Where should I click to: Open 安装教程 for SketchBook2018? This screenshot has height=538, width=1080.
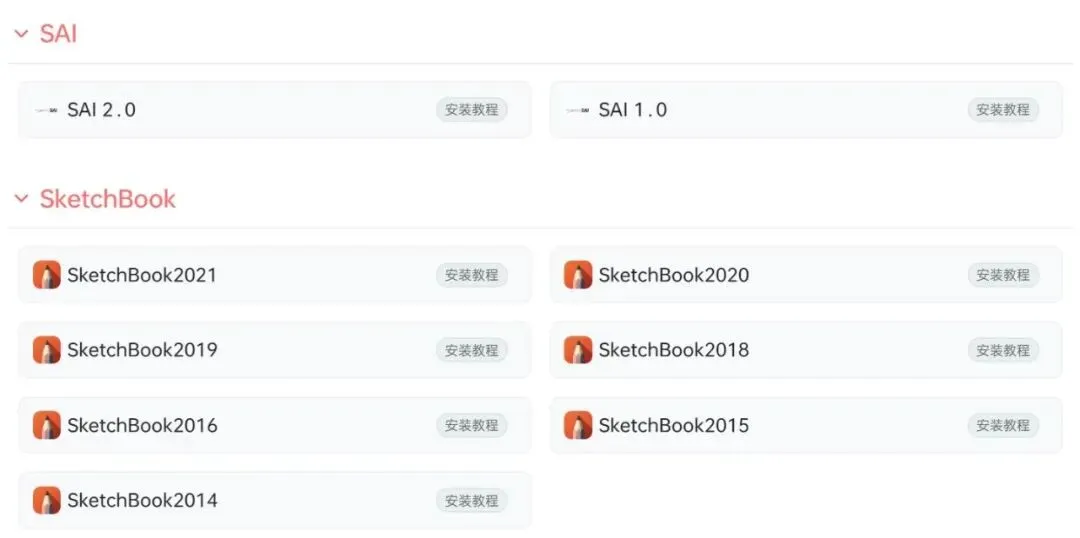click(x=1002, y=350)
